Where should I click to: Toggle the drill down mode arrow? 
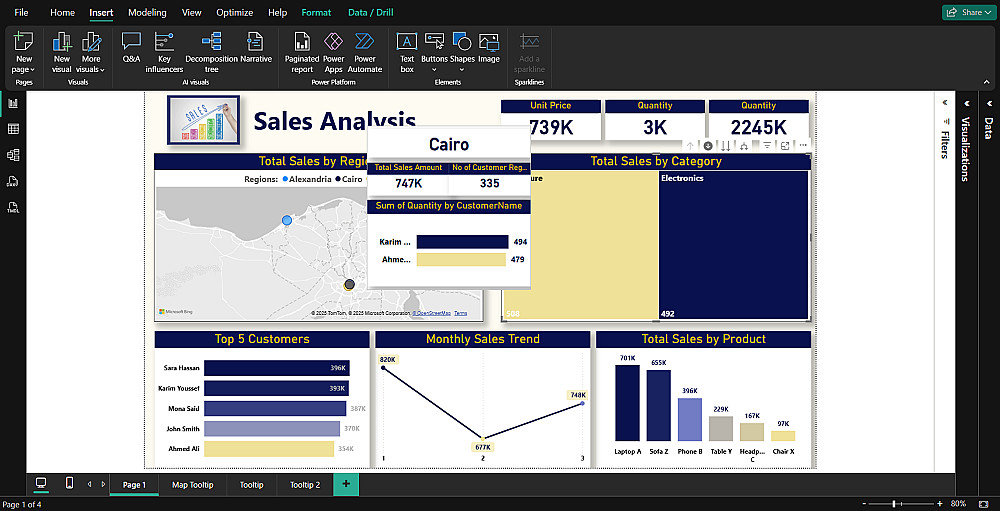click(x=708, y=145)
